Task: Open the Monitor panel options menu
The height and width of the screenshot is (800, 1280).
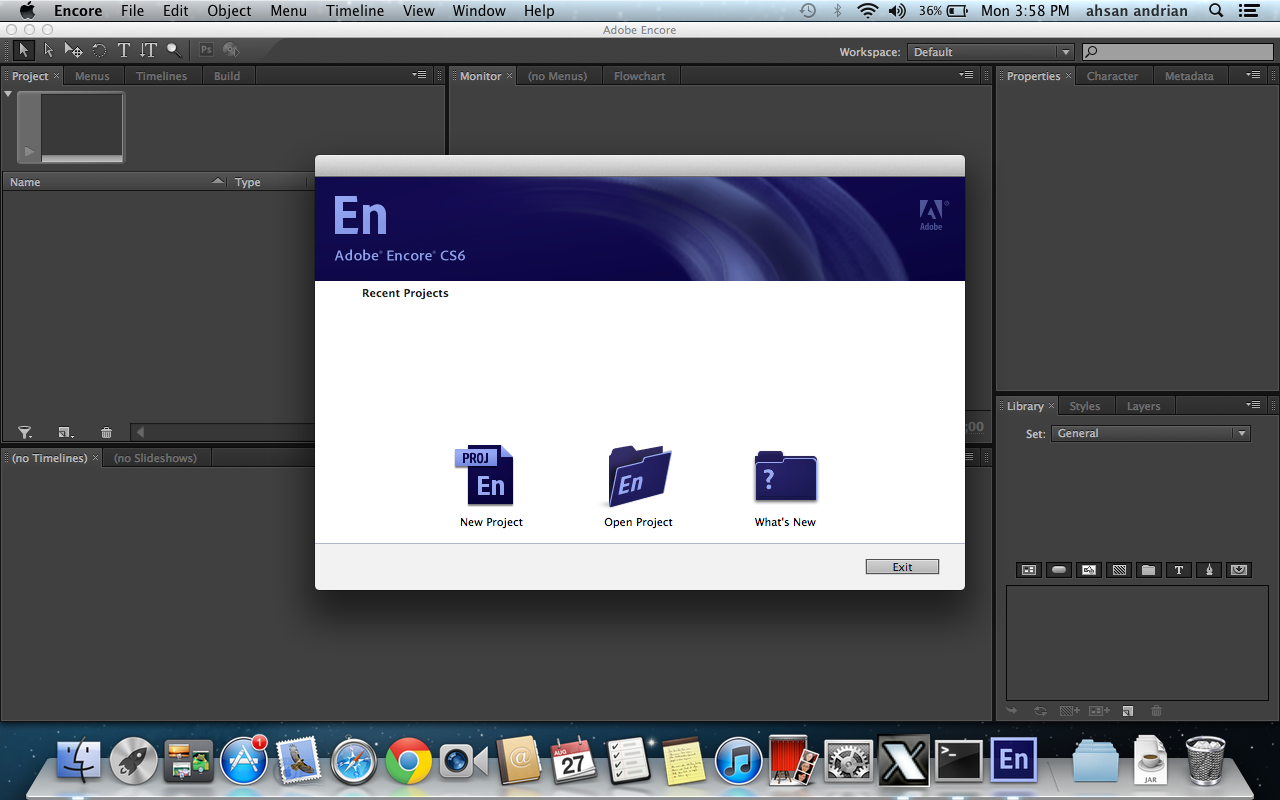Action: tap(966, 75)
